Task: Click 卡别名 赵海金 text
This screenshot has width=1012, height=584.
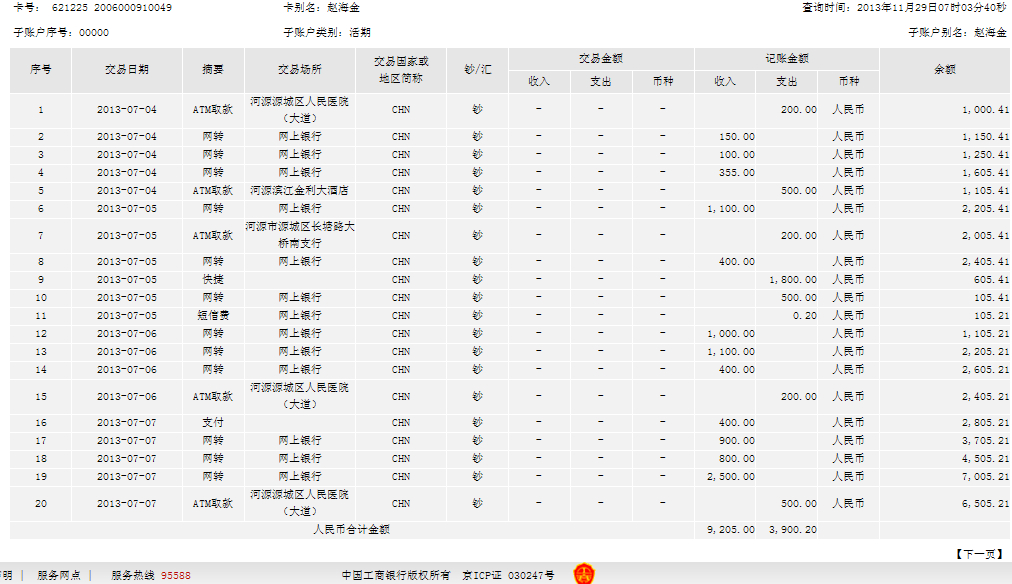Action: pos(321,8)
